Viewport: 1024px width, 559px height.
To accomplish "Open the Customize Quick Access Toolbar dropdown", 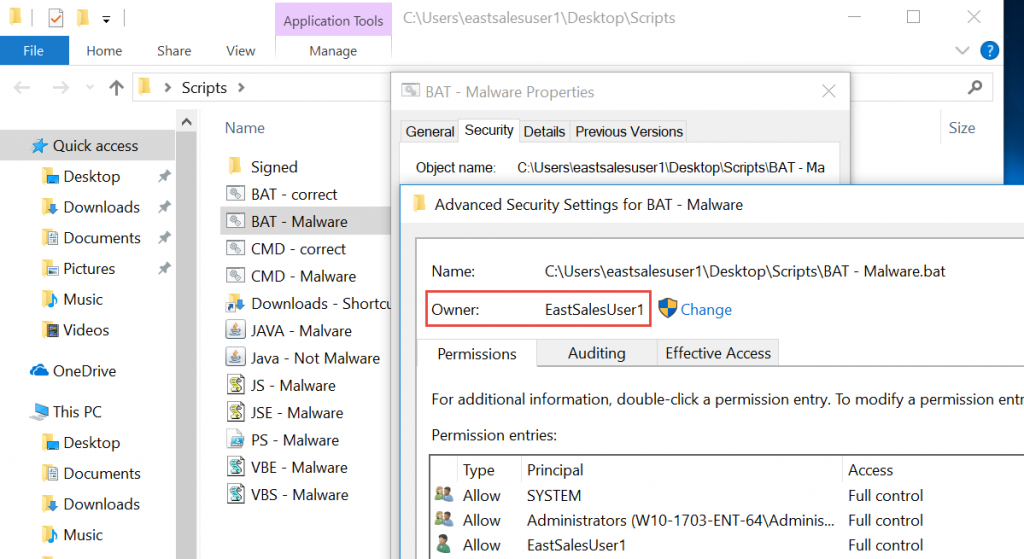I will pos(106,20).
